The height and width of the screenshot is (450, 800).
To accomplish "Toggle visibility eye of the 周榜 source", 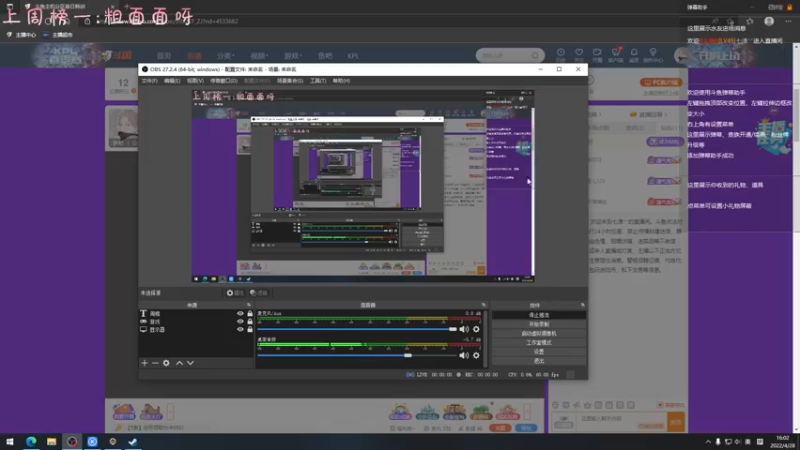I will [x=240, y=313].
